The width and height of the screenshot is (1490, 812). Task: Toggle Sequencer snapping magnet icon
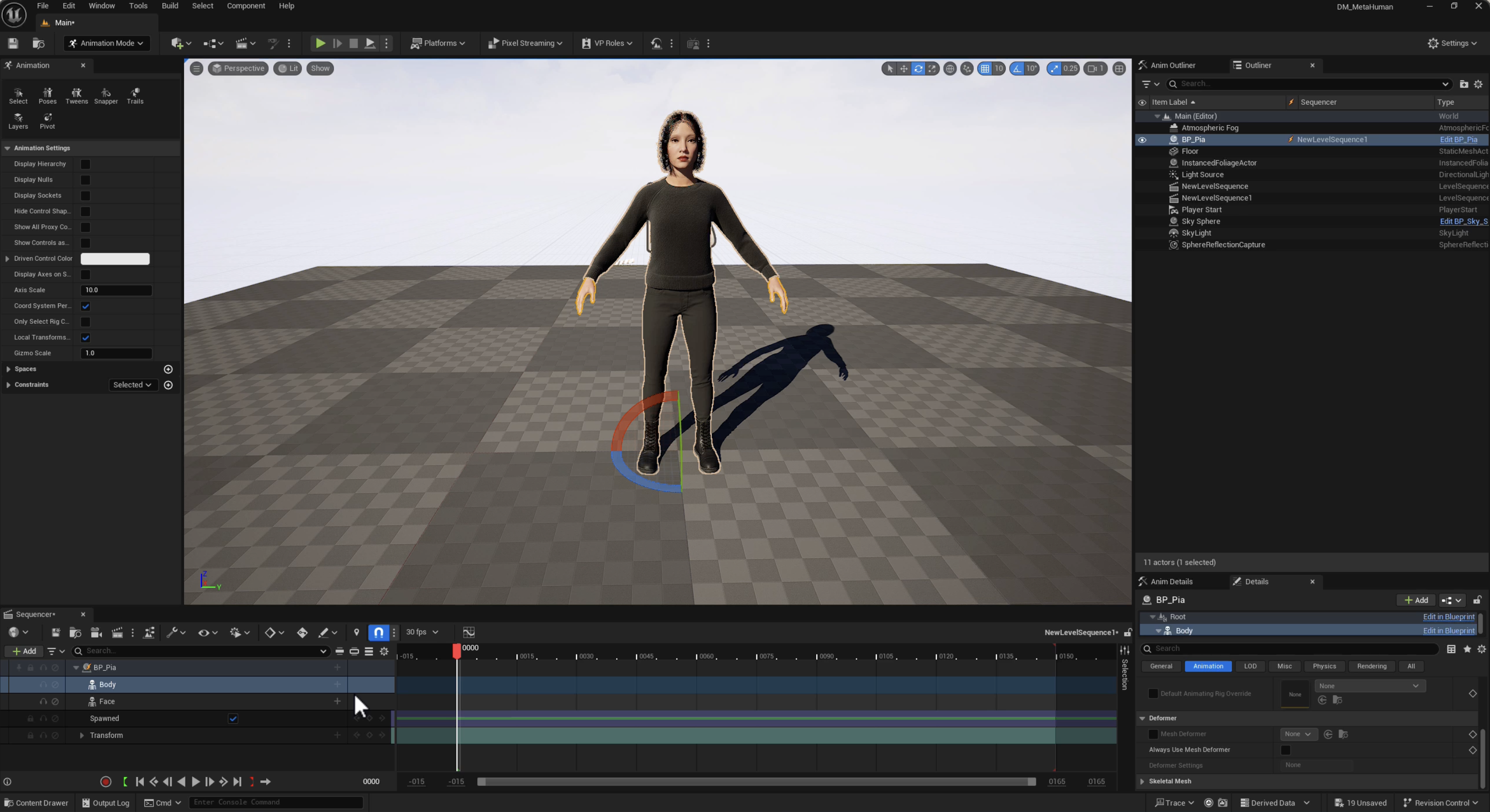coord(379,632)
